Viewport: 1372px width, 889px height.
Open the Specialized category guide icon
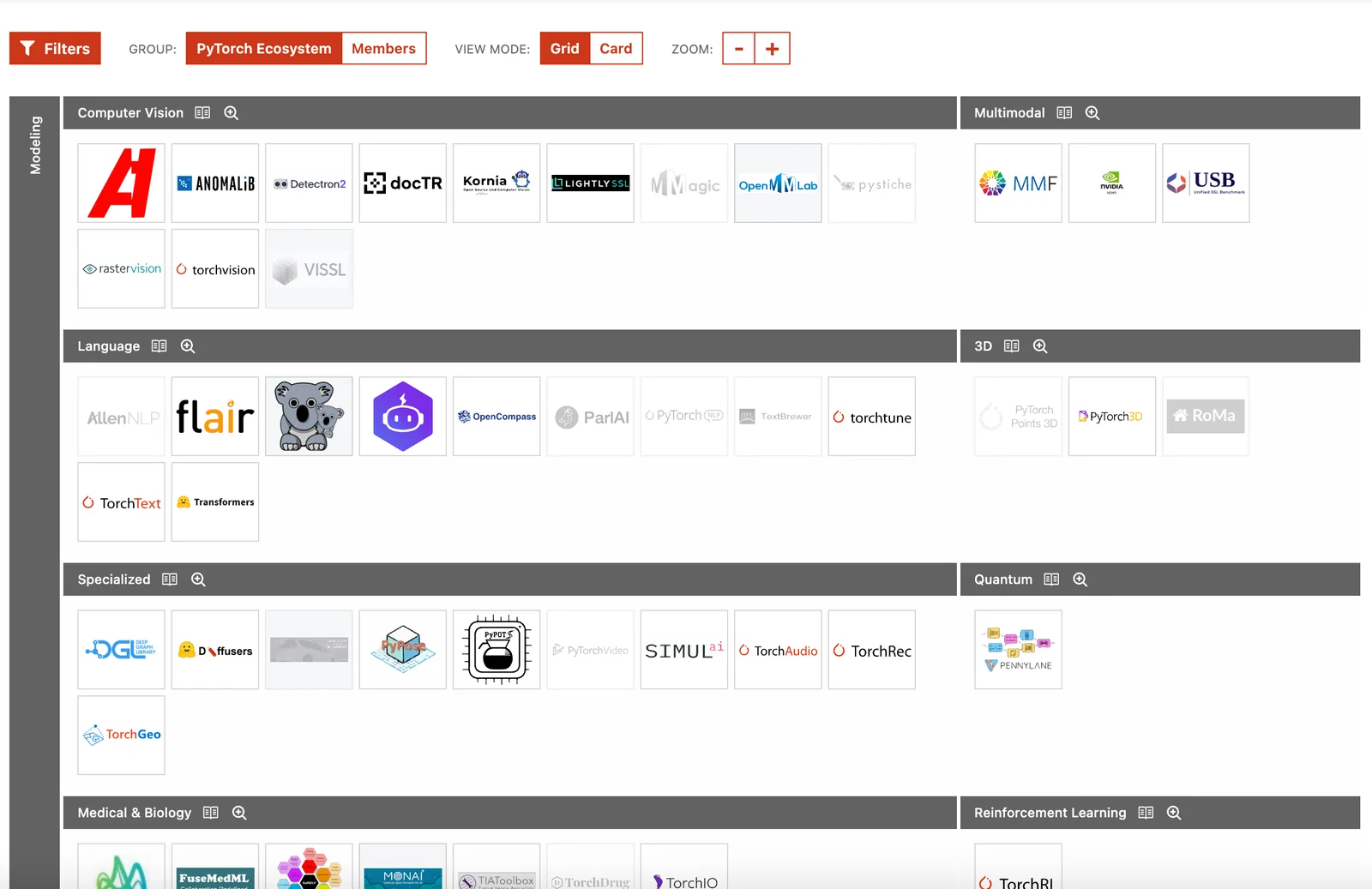pyautogui.click(x=170, y=580)
